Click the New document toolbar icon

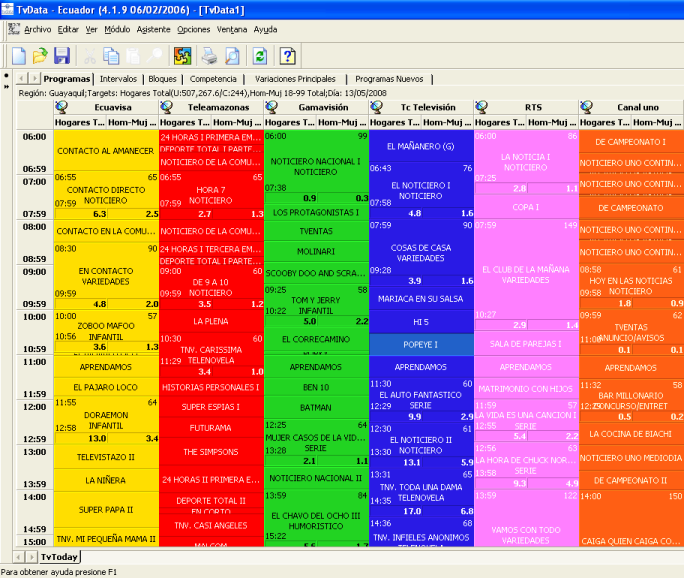pyautogui.click(x=19, y=56)
